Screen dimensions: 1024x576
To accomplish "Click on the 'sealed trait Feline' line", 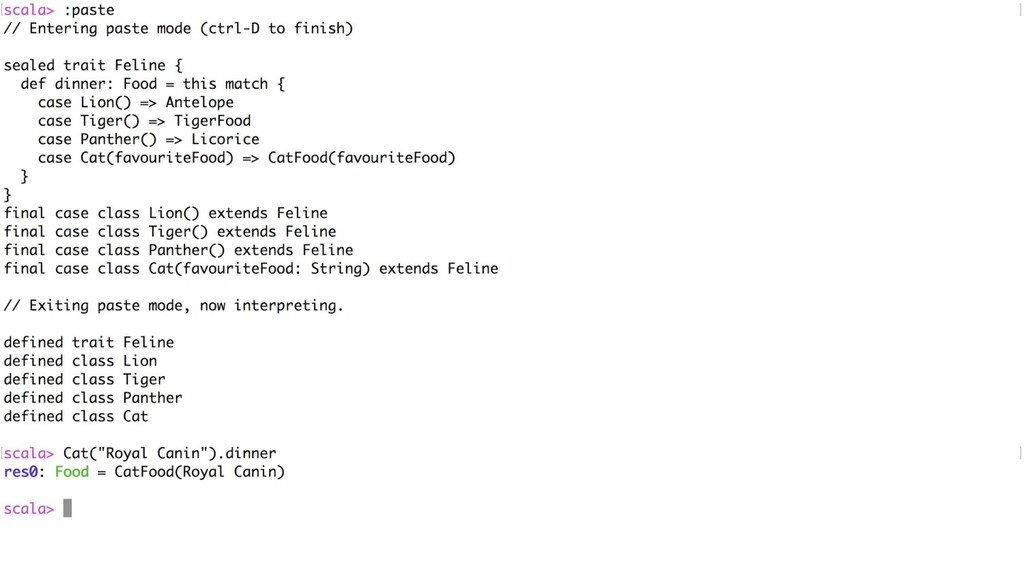I will click(x=93, y=65).
